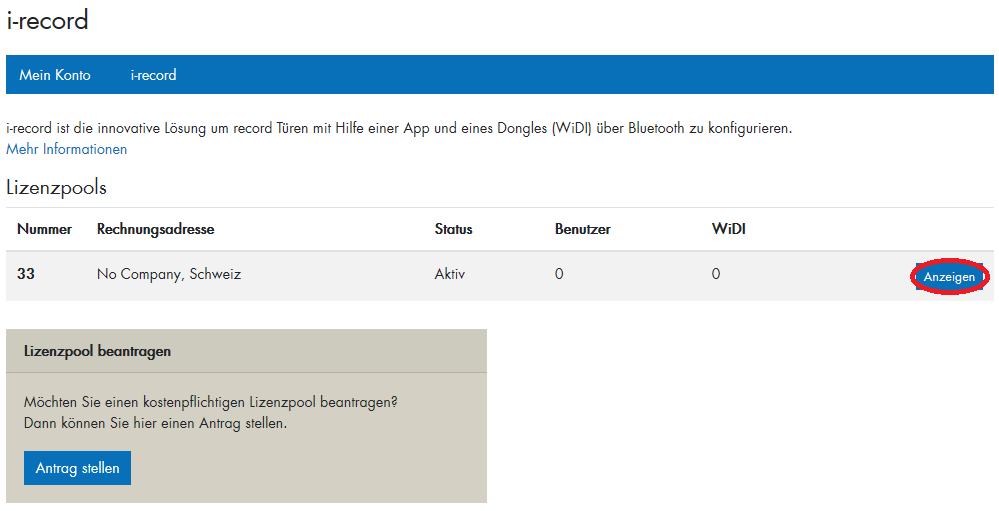Click the kostenpflichtigen Lizenzpool question text

[210, 402]
